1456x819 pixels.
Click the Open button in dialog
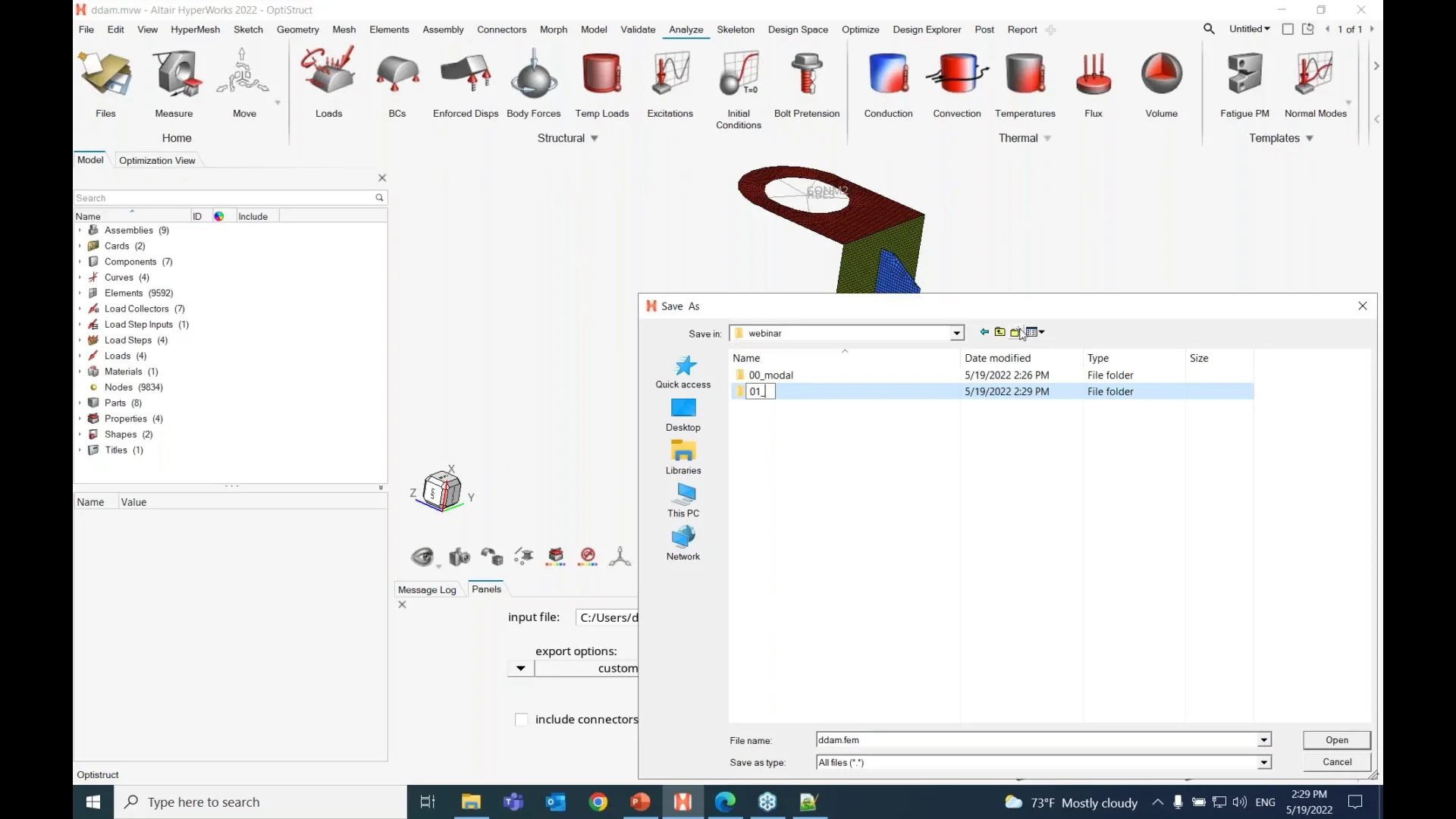click(1336, 740)
